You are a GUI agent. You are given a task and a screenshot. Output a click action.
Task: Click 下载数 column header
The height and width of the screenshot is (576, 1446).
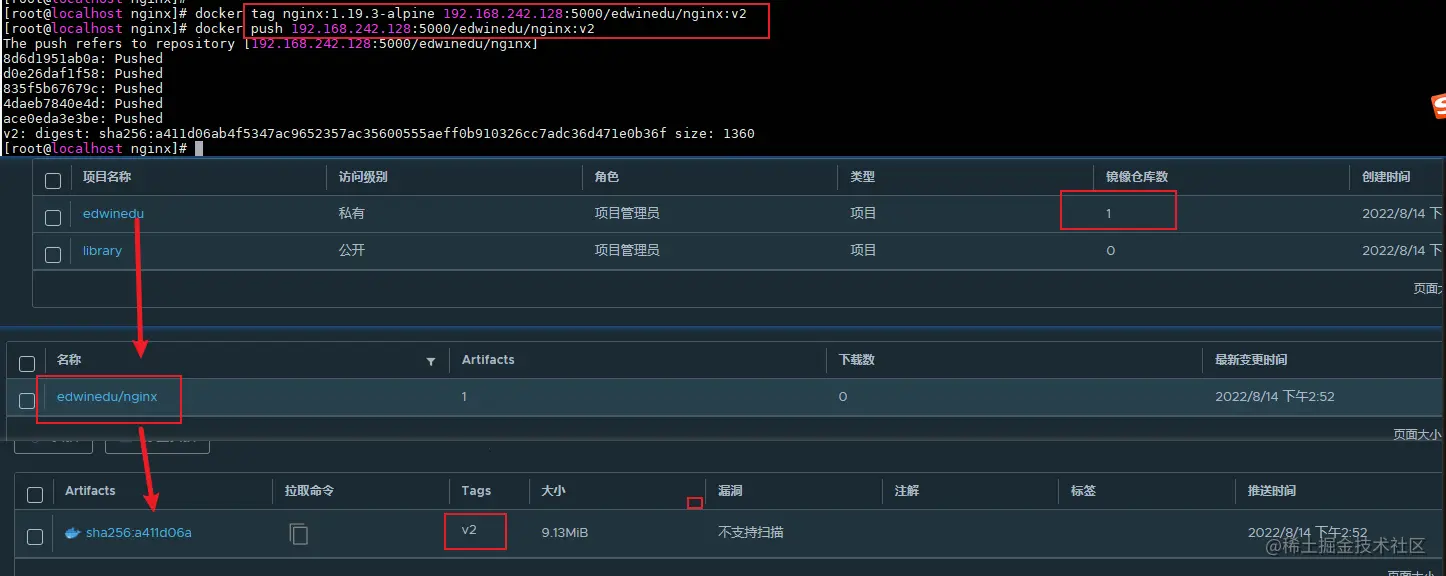coord(856,359)
